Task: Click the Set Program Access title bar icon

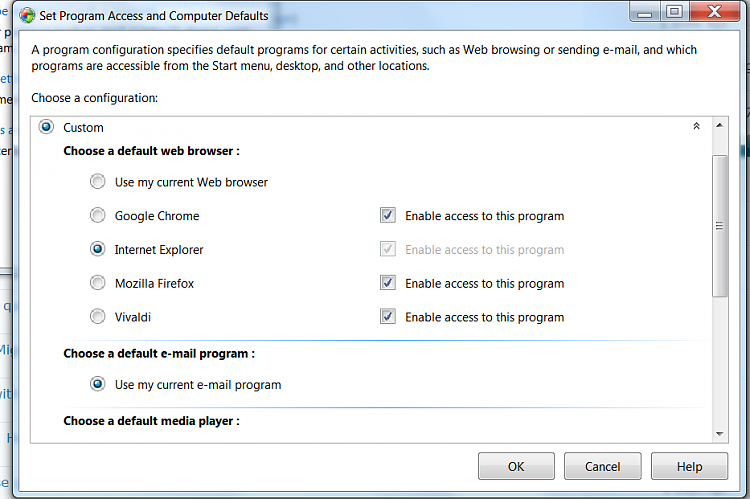Action: coord(27,16)
